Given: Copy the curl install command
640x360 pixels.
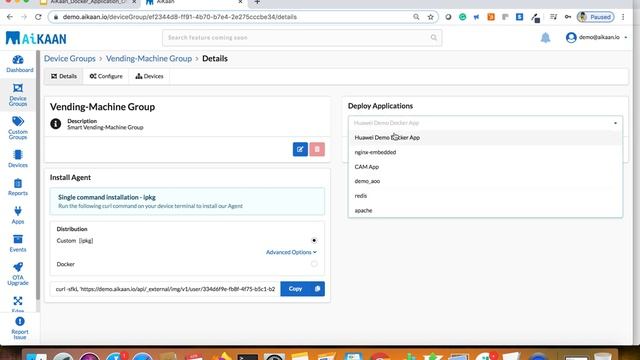Looking at the screenshot, I should 302,289.
